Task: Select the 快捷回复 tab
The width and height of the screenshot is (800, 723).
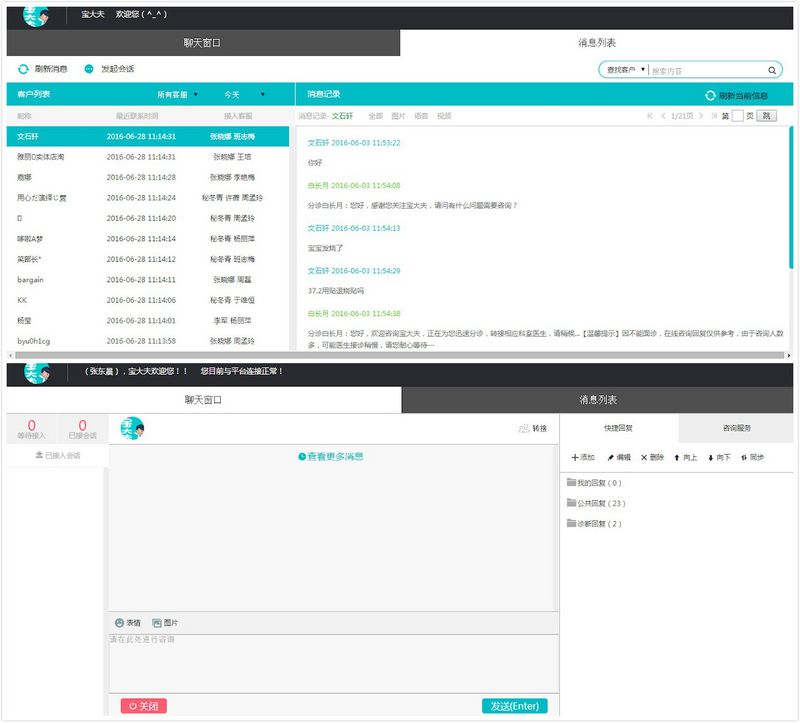Action: coord(619,428)
